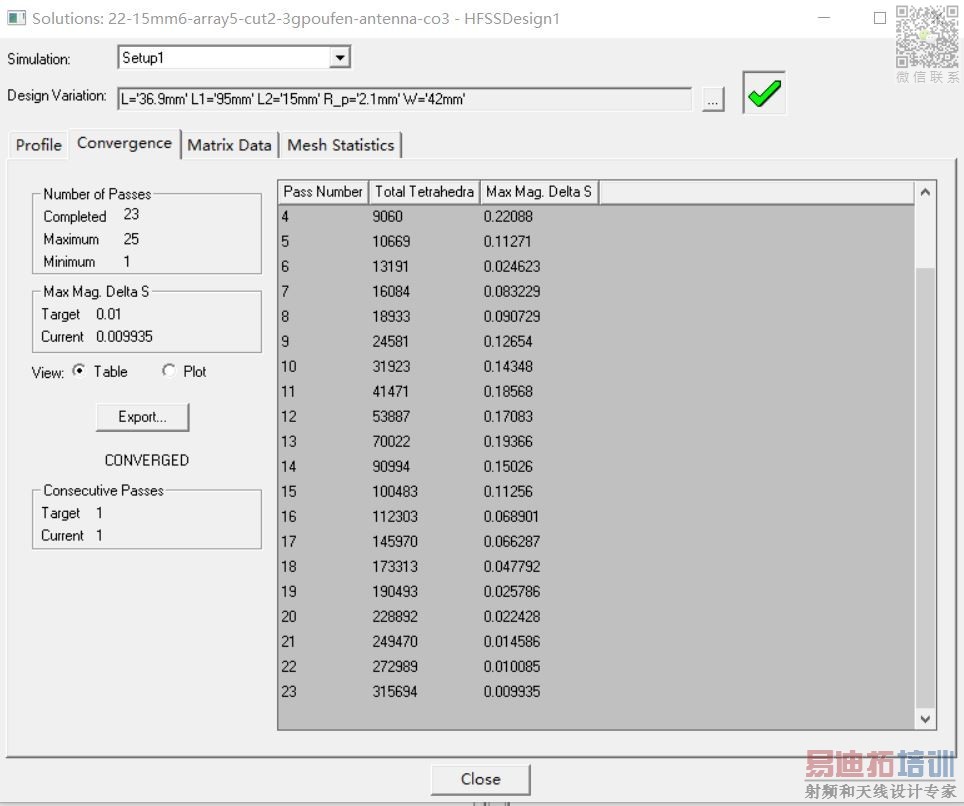Click the Design Variation text field
The width and height of the screenshot is (964, 806).
[404, 99]
